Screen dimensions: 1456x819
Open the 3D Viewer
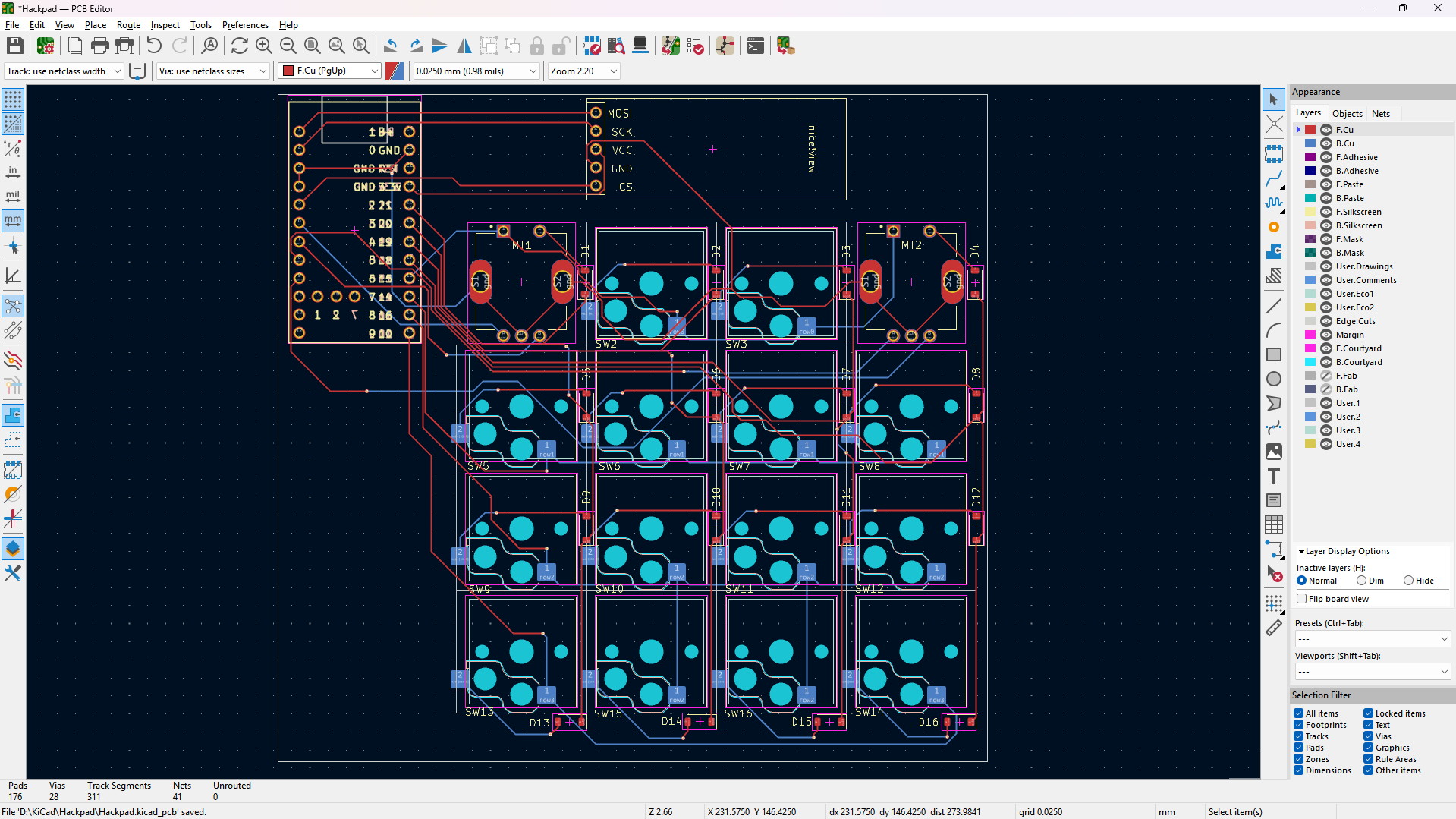(x=640, y=46)
